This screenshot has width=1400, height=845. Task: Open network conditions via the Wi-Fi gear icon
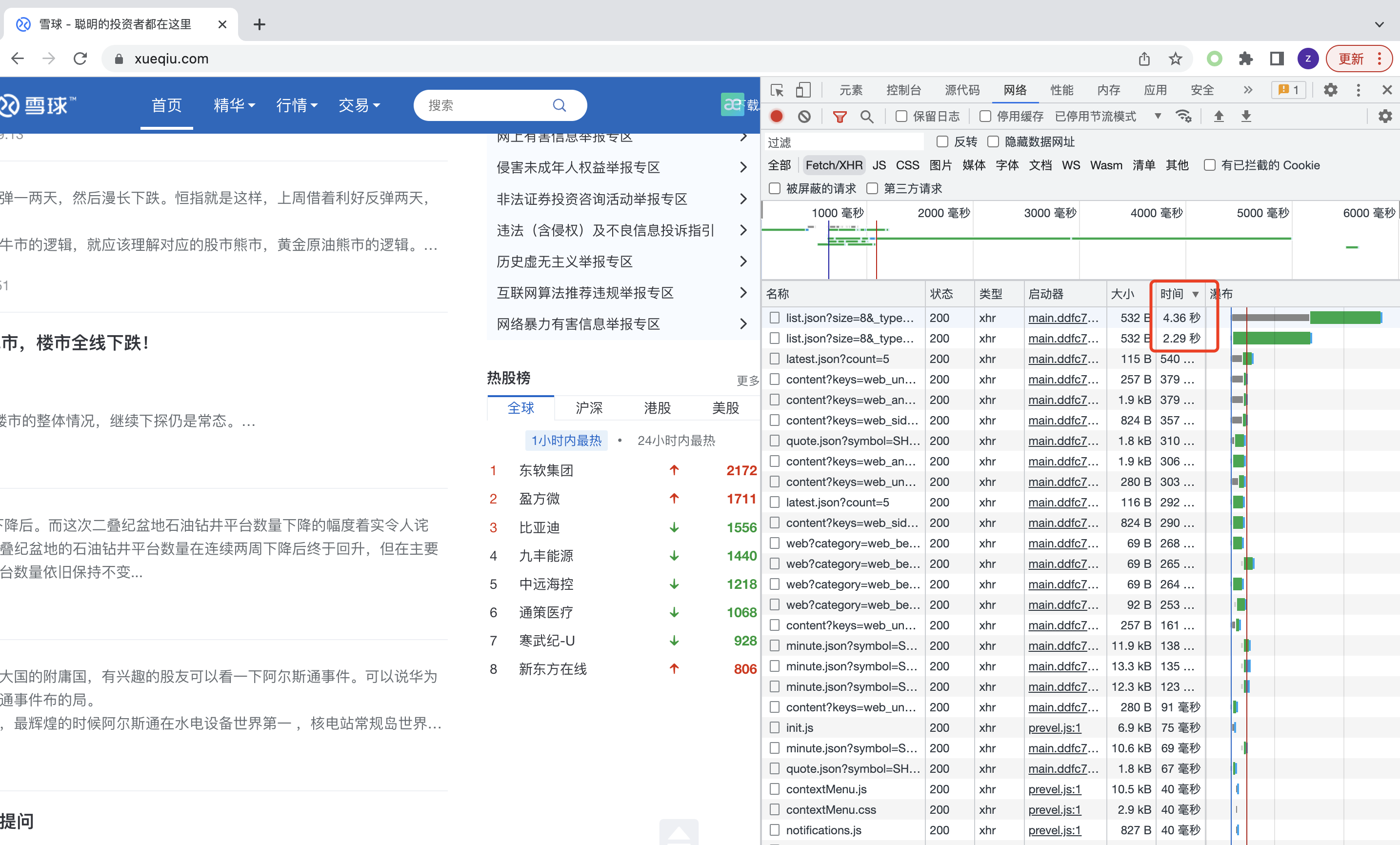point(1183,117)
